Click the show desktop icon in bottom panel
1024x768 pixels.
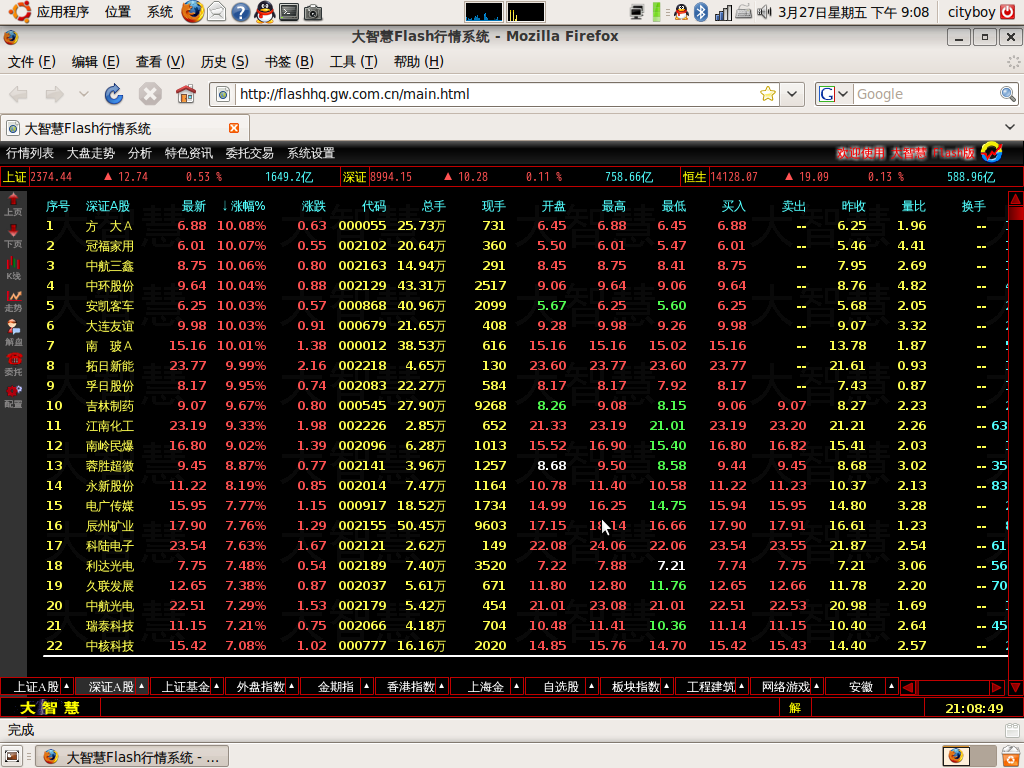(x=12, y=756)
